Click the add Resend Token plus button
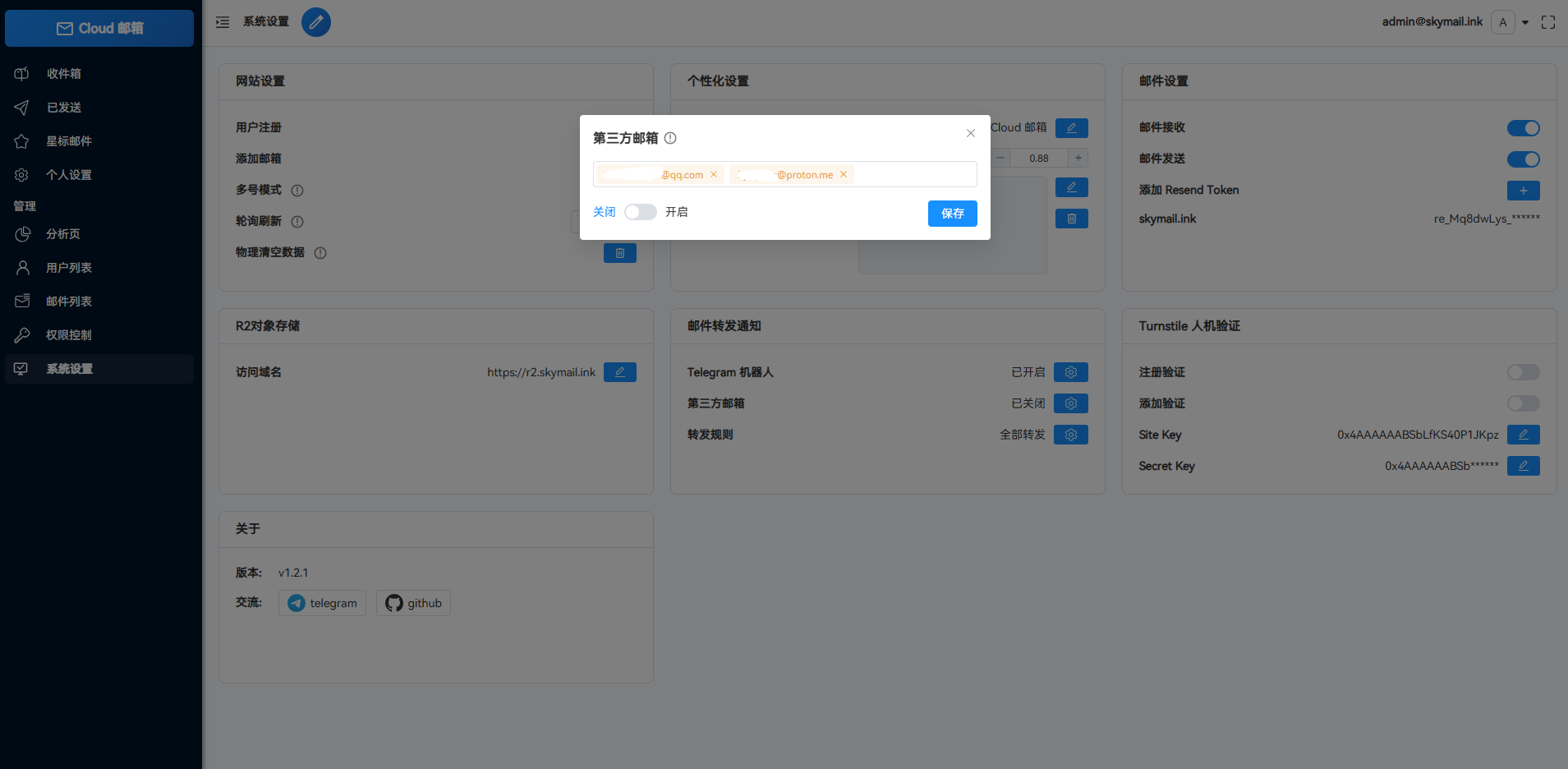 pyautogui.click(x=1523, y=191)
